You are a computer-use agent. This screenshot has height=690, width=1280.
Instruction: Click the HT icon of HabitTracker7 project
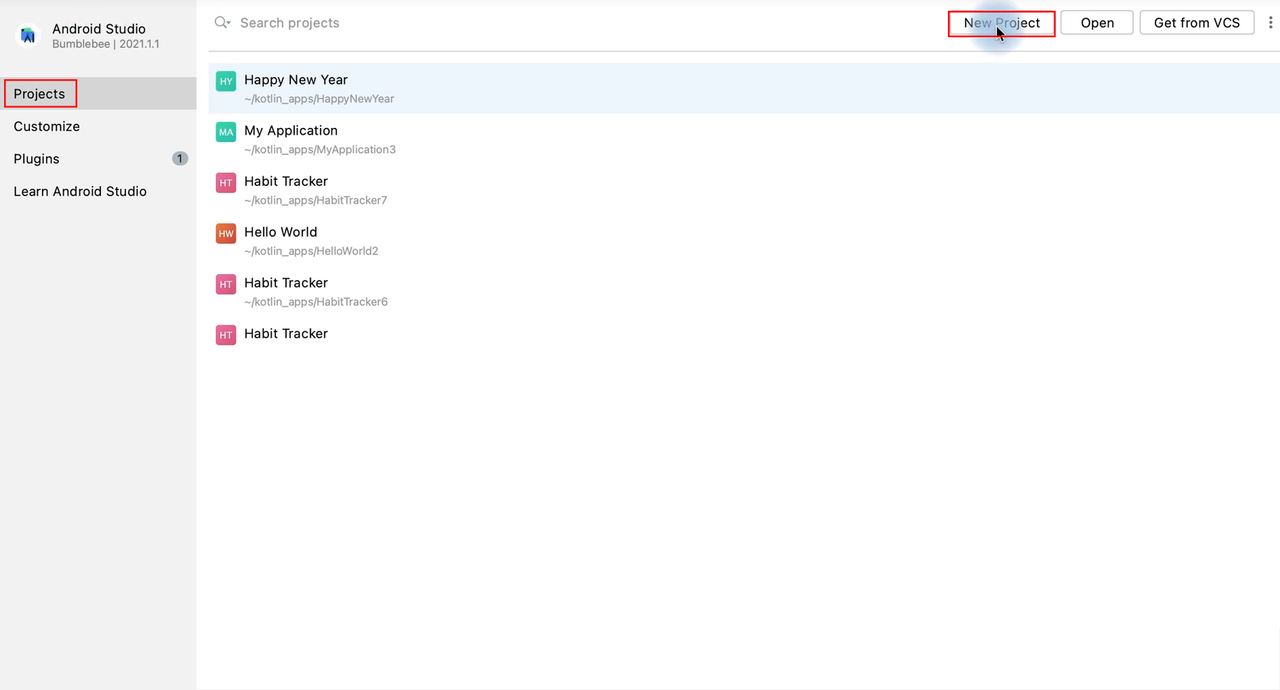click(x=226, y=183)
